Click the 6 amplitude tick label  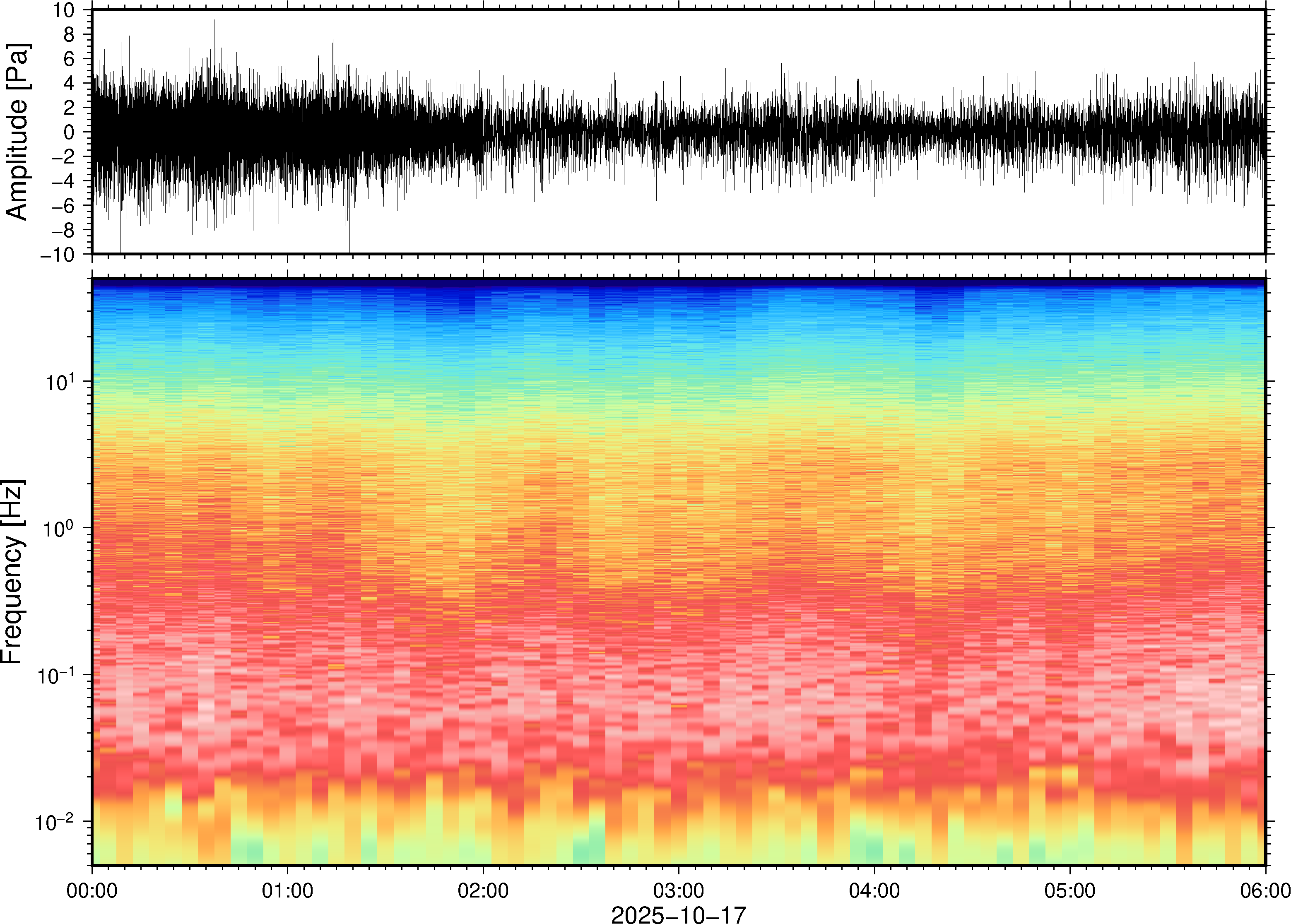click(x=69, y=59)
